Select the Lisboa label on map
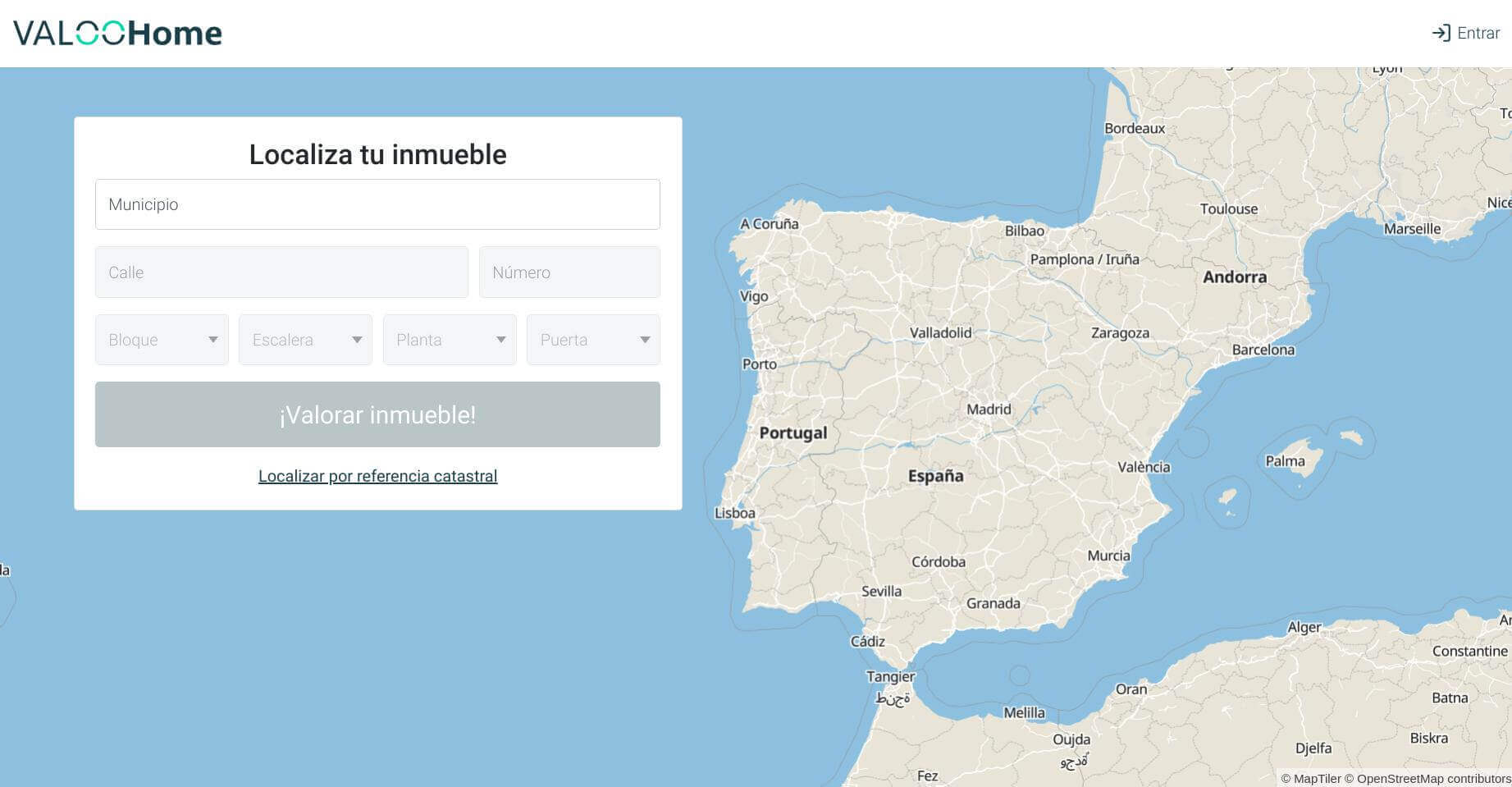Image resolution: width=1512 pixels, height=787 pixels. pyautogui.click(x=735, y=513)
